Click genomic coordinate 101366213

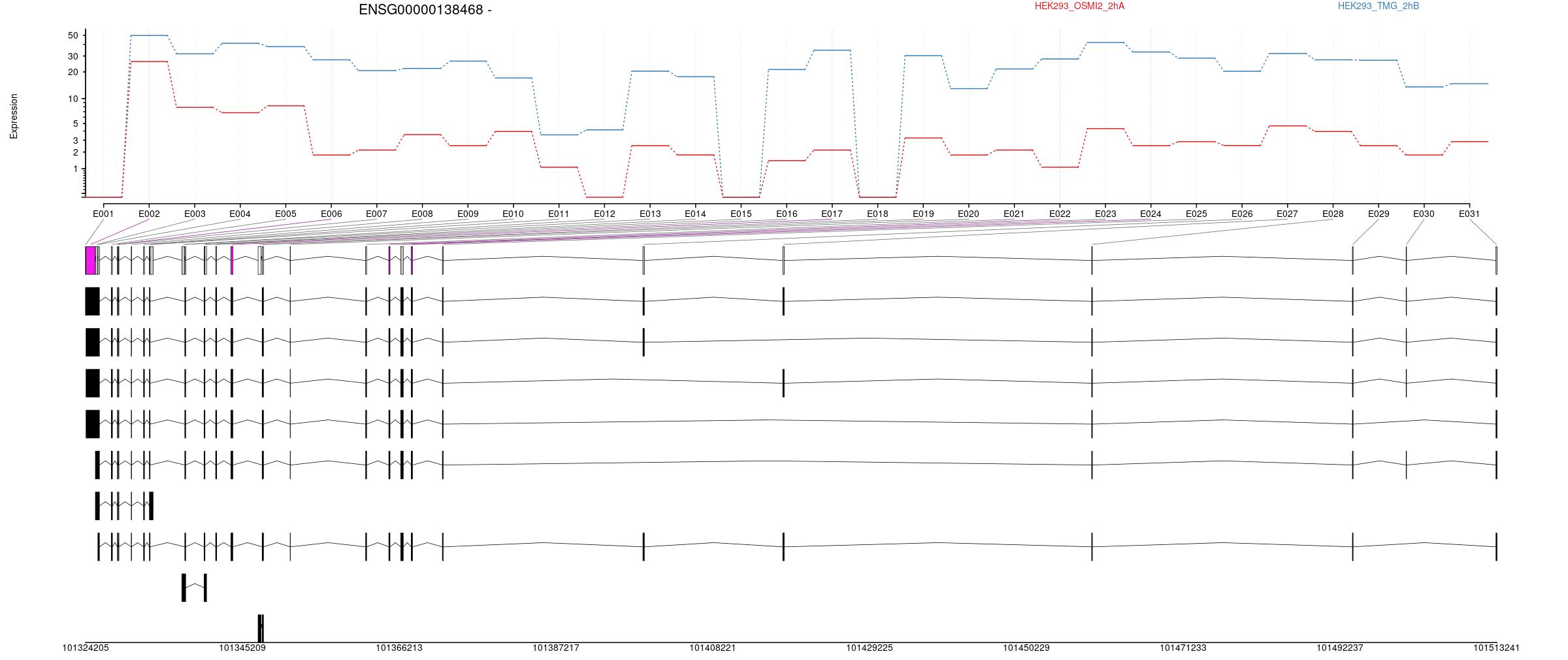(399, 648)
